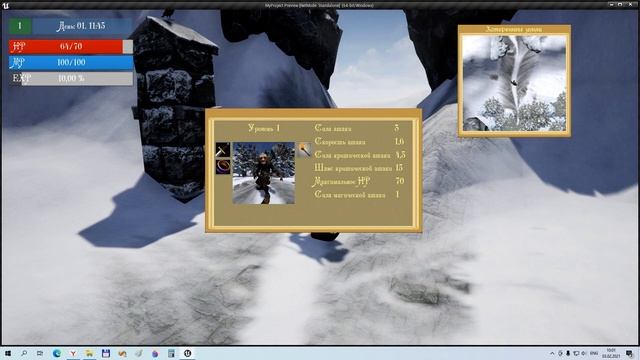Image resolution: width=640 pixels, height=360 pixels.
Task: Click the "Шанс критической атаки" stat row
Action: click(360, 168)
